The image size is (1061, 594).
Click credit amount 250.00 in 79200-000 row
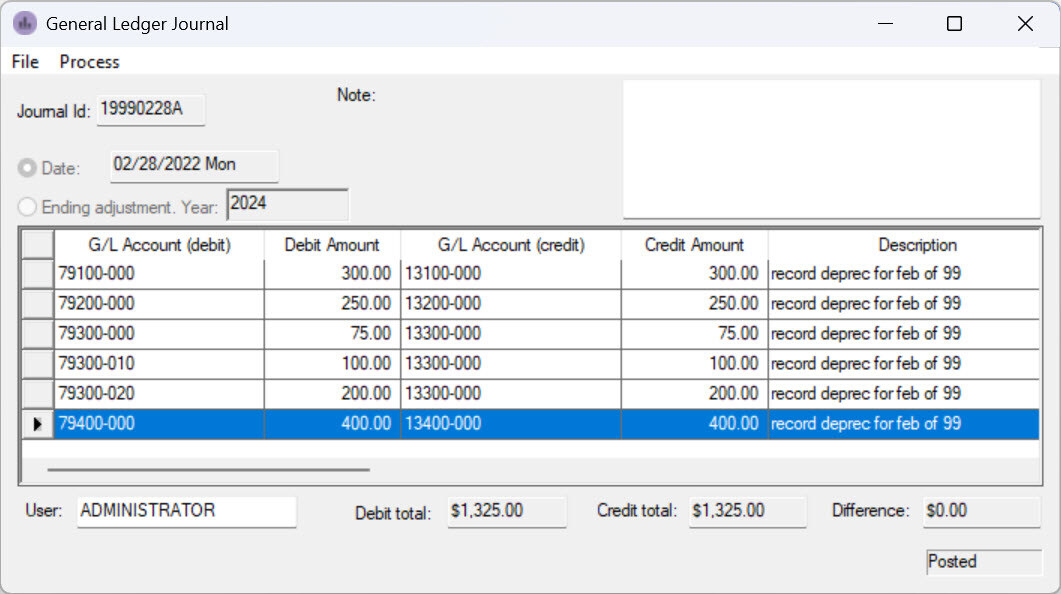point(694,304)
